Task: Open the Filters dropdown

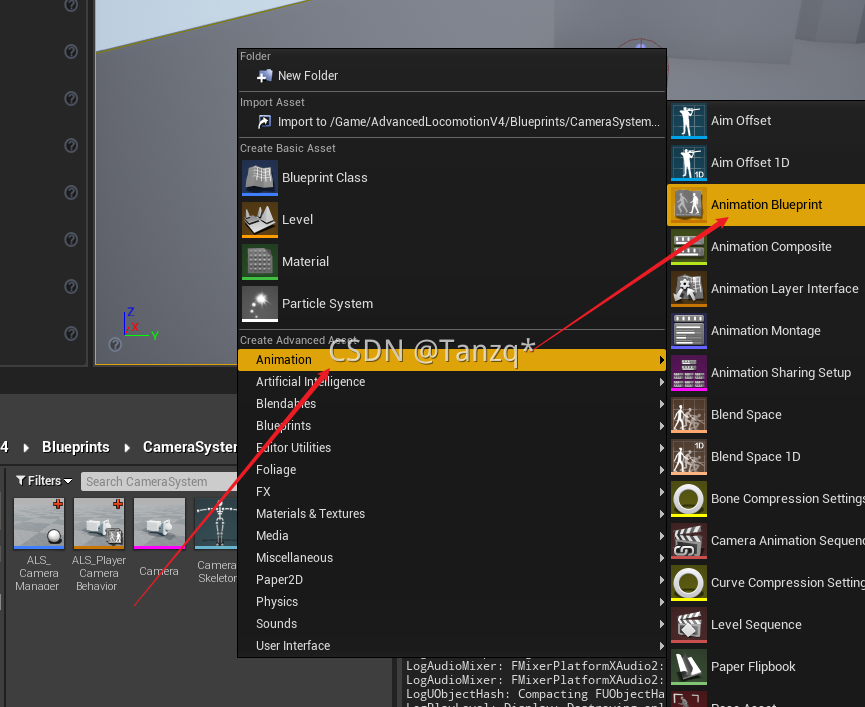Action: [44, 481]
